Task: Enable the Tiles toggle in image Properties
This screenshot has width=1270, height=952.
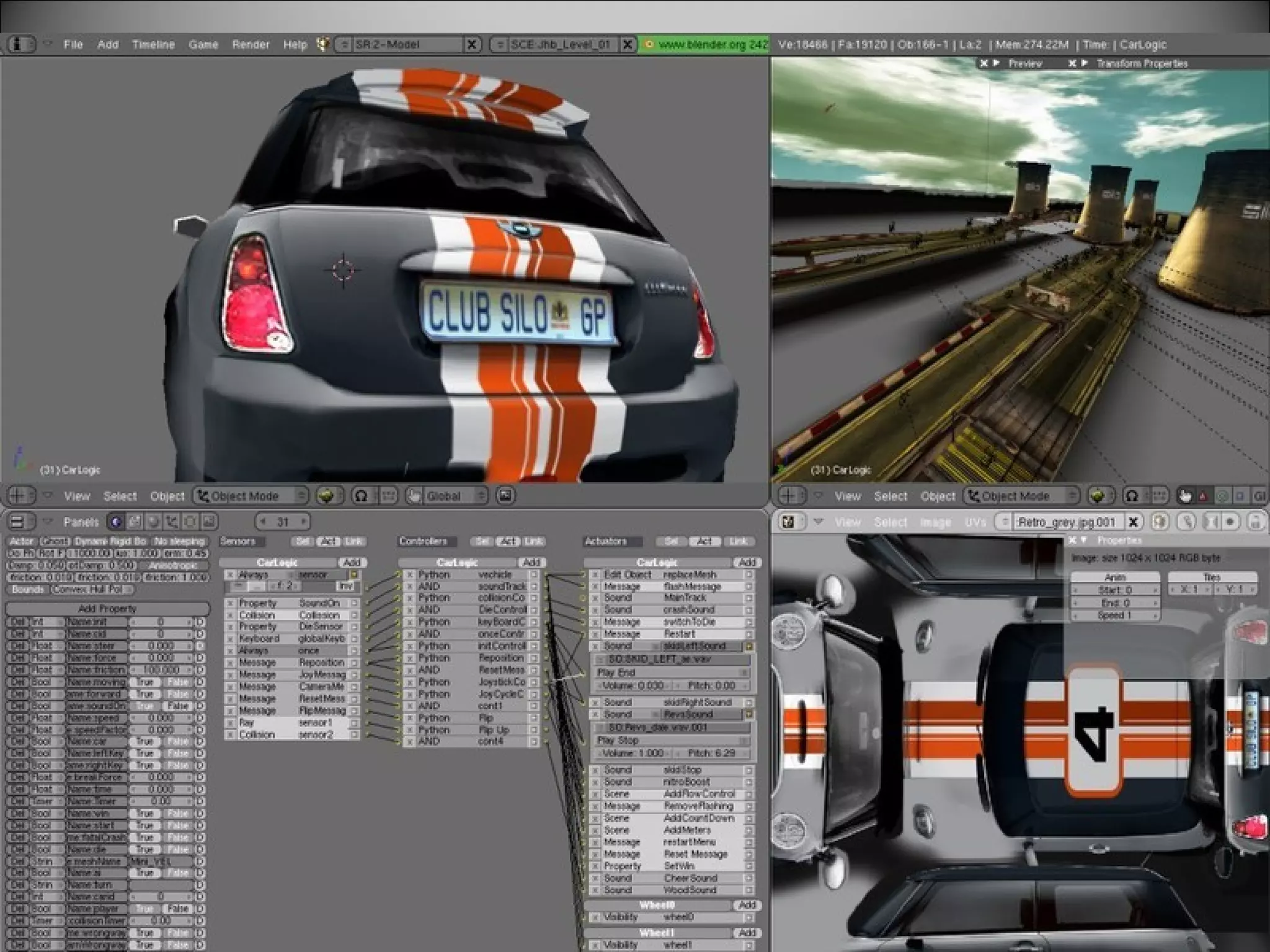Action: tap(1211, 577)
